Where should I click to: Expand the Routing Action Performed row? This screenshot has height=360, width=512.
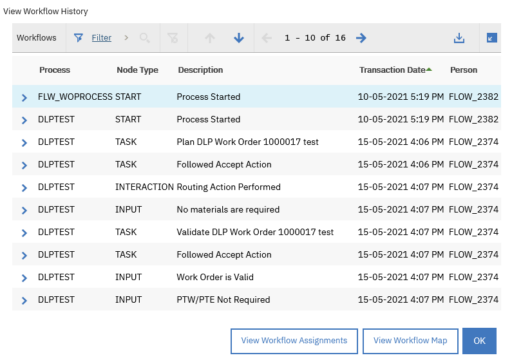pos(24,188)
